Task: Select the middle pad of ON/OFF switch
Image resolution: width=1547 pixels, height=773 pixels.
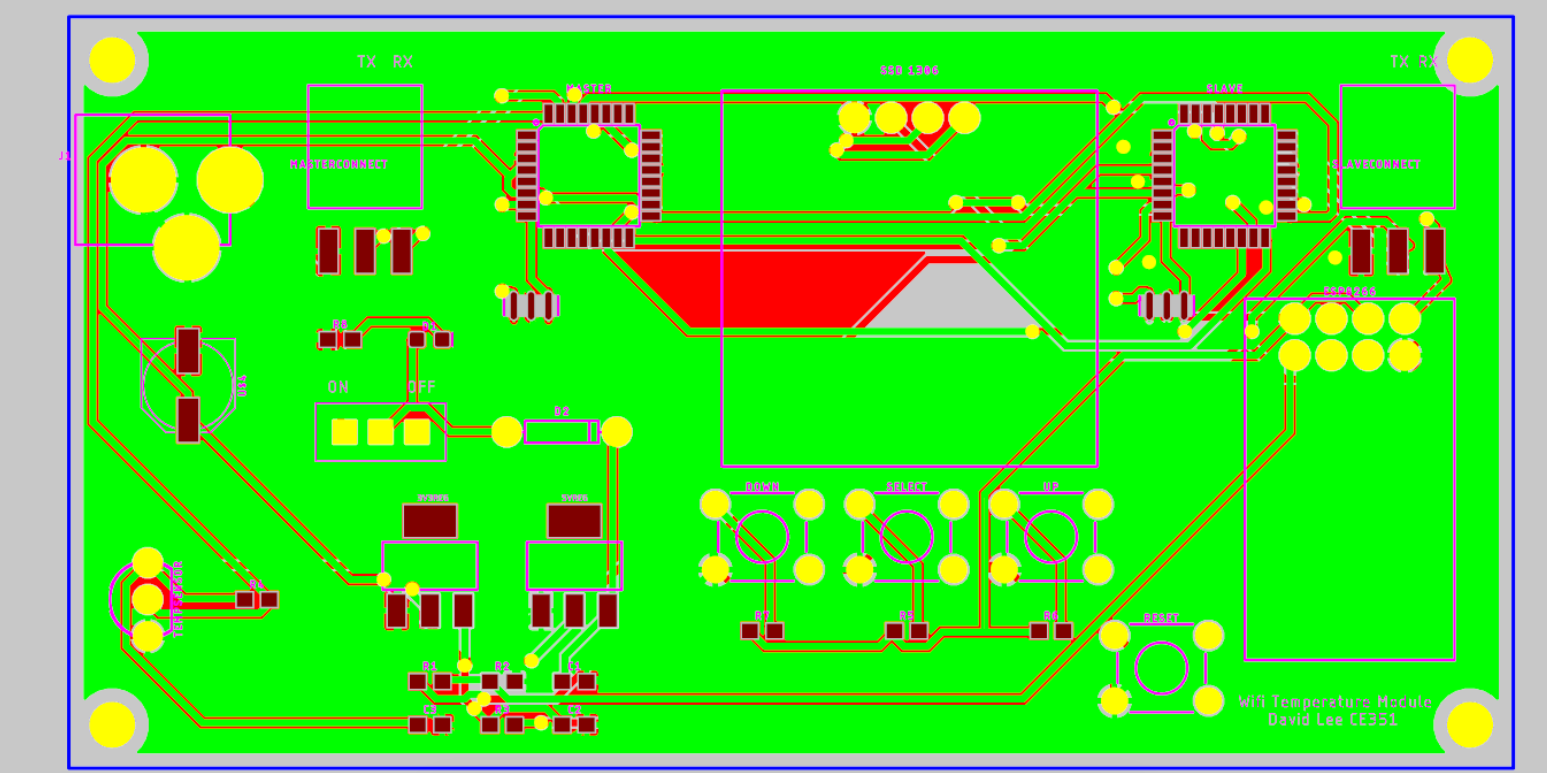Action: coord(380,432)
